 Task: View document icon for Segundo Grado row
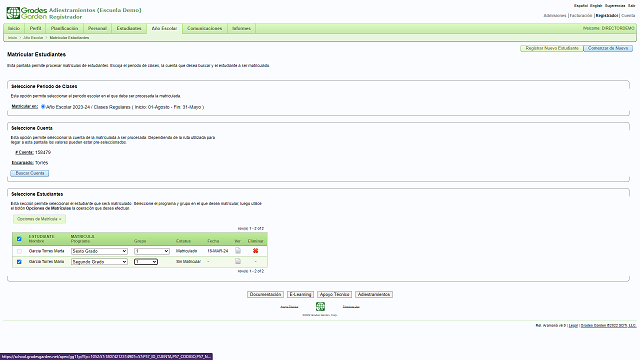tap(238, 261)
